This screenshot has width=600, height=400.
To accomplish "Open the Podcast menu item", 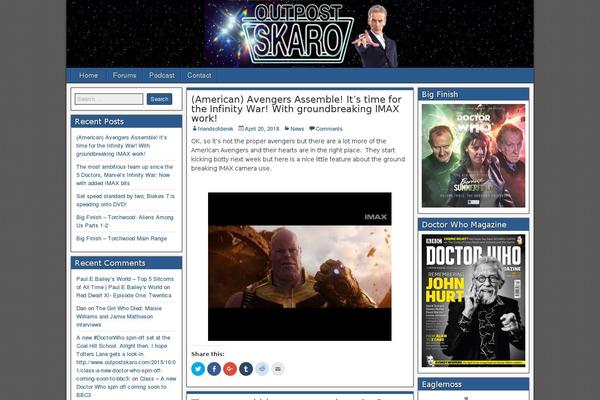I will tap(162, 75).
